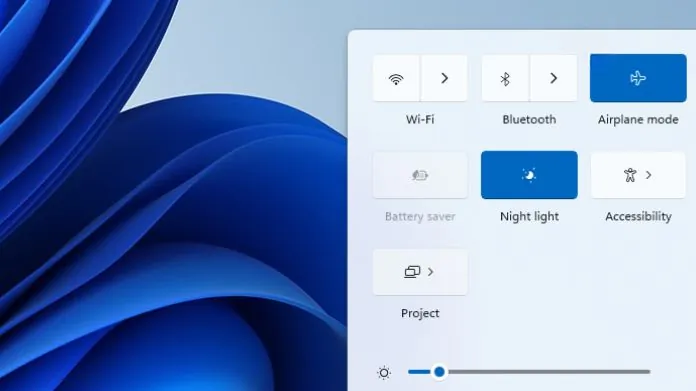Open the Accessibility options tile
The width and height of the screenshot is (696, 391).
point(638,175)
